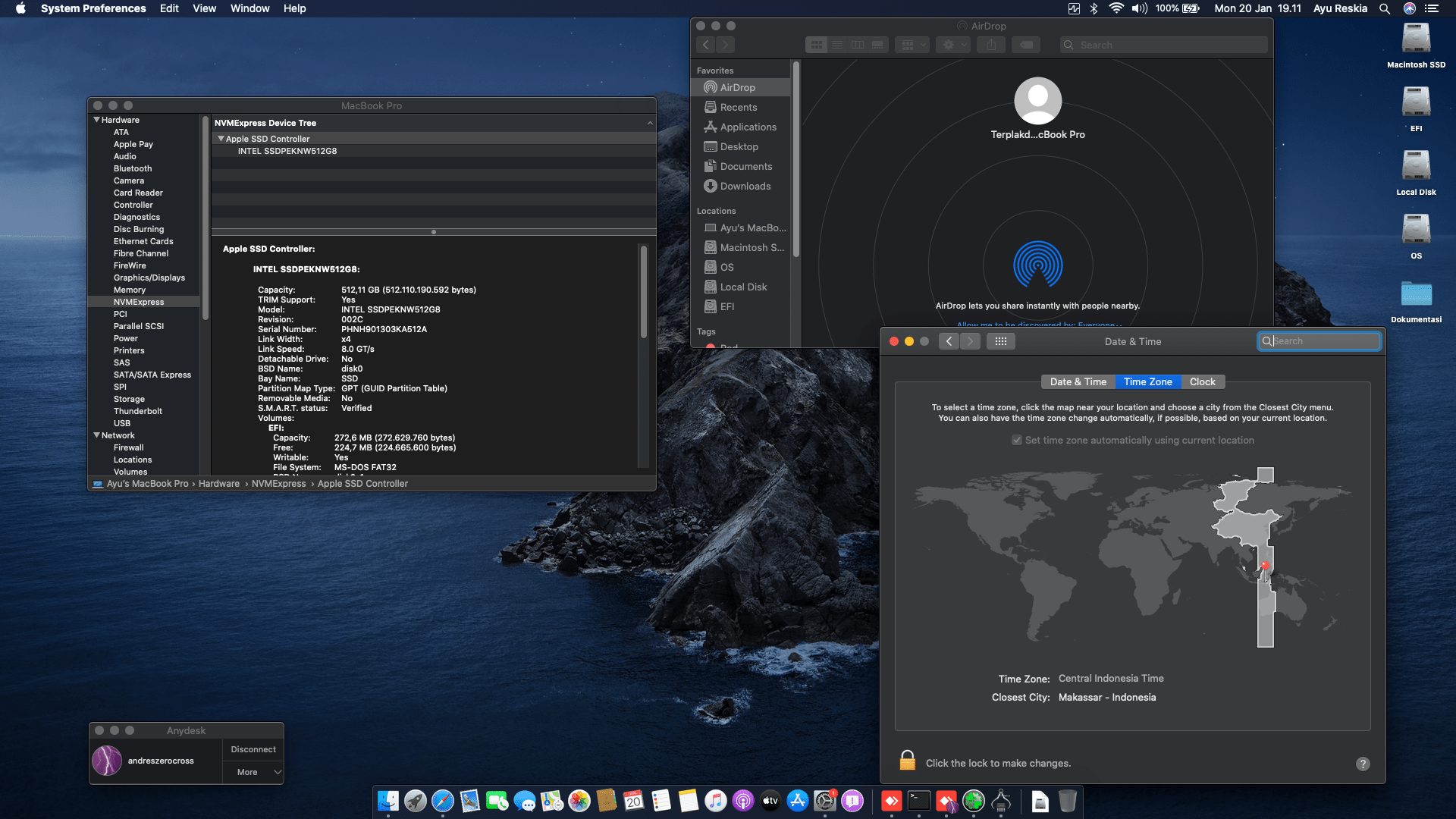Open Terminal from the Dock

(919, 801)
